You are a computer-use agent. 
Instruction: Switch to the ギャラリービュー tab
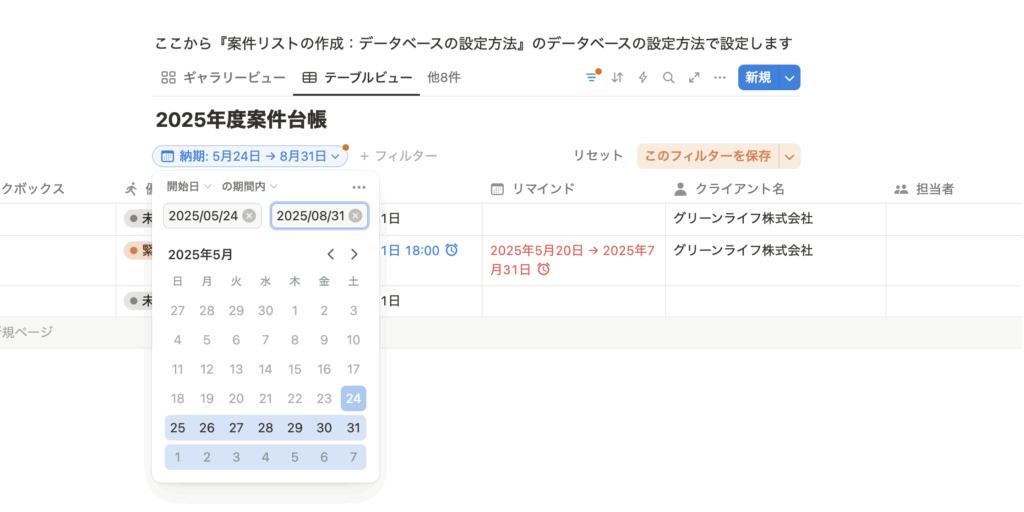(x=223, y=77)
